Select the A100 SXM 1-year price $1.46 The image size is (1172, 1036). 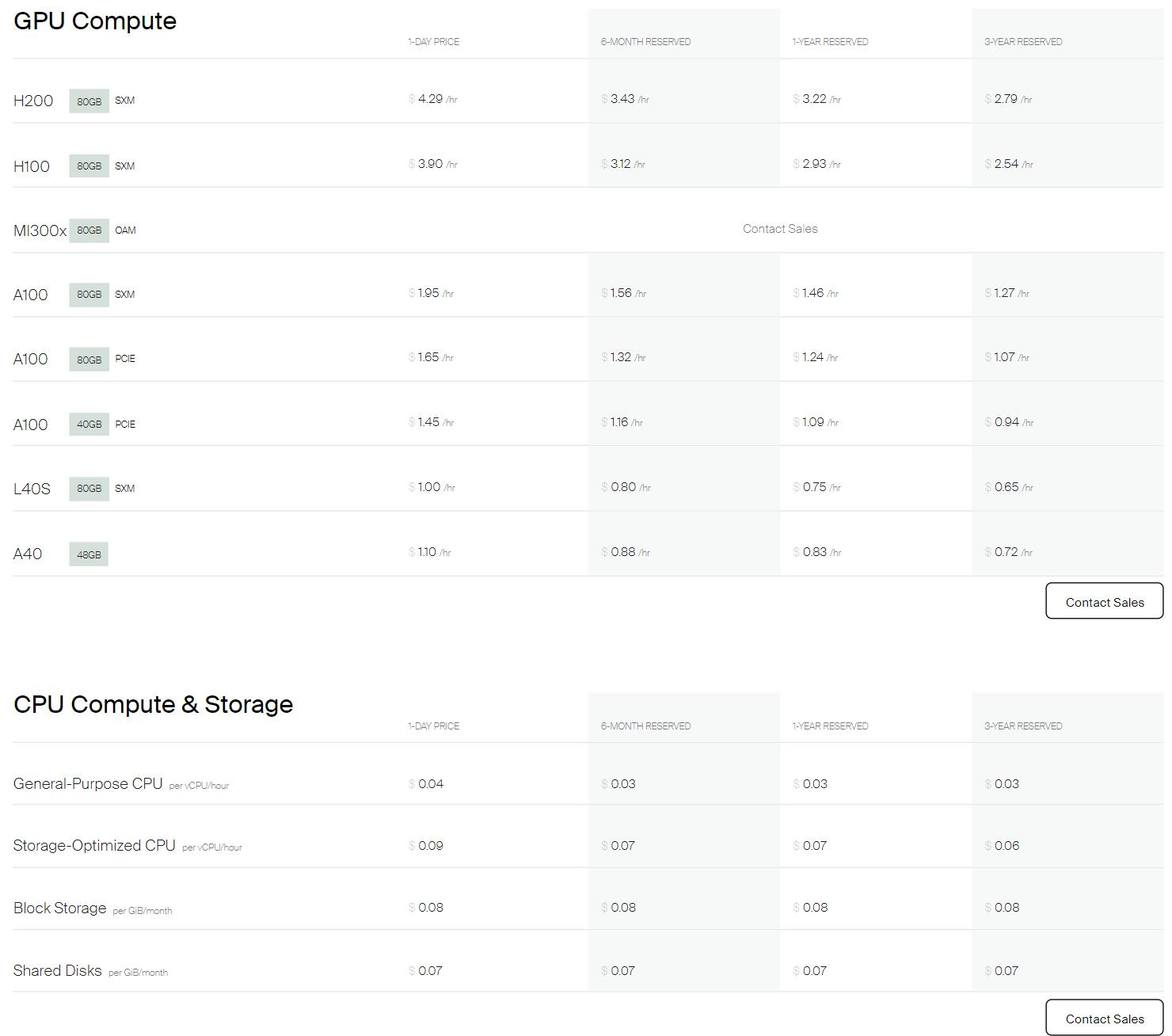click(x=815, y=293)
